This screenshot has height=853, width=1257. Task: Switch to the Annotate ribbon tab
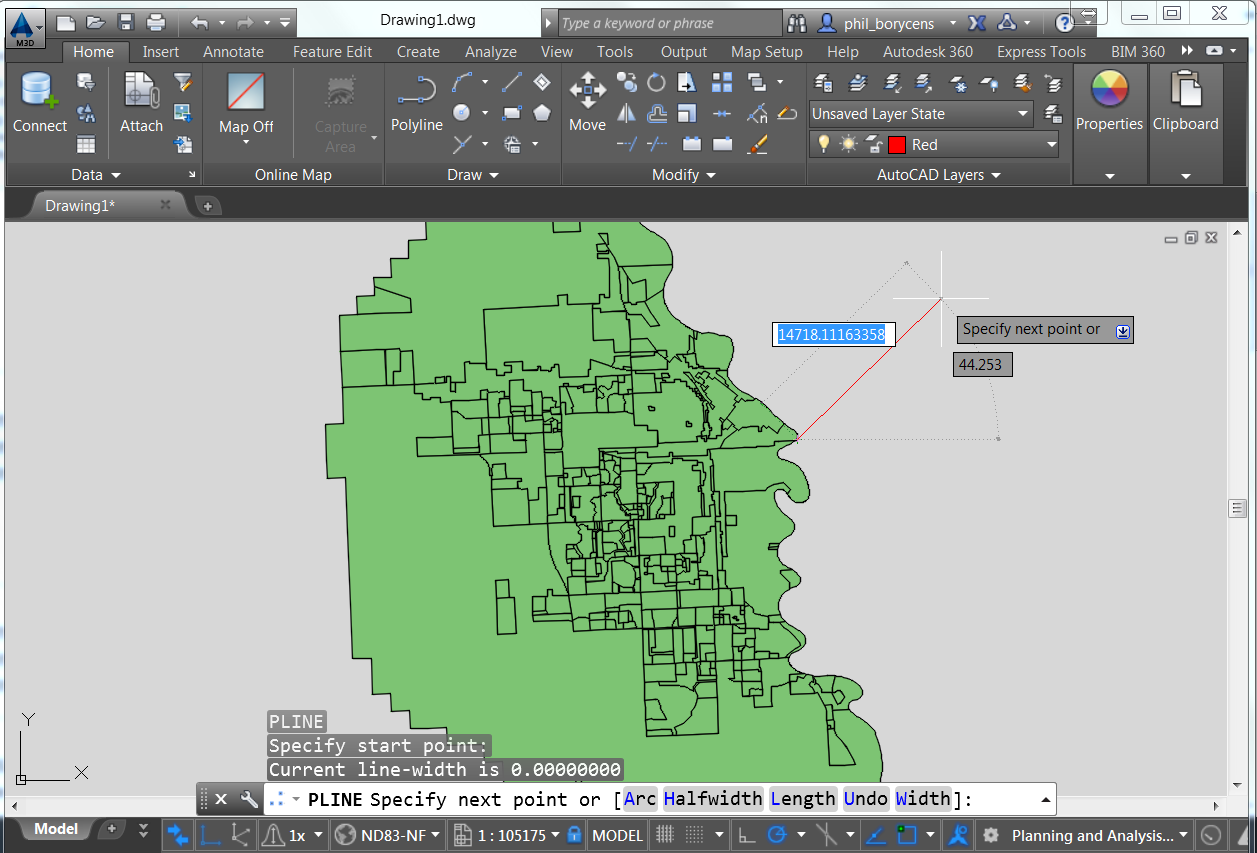coord(233,51)
